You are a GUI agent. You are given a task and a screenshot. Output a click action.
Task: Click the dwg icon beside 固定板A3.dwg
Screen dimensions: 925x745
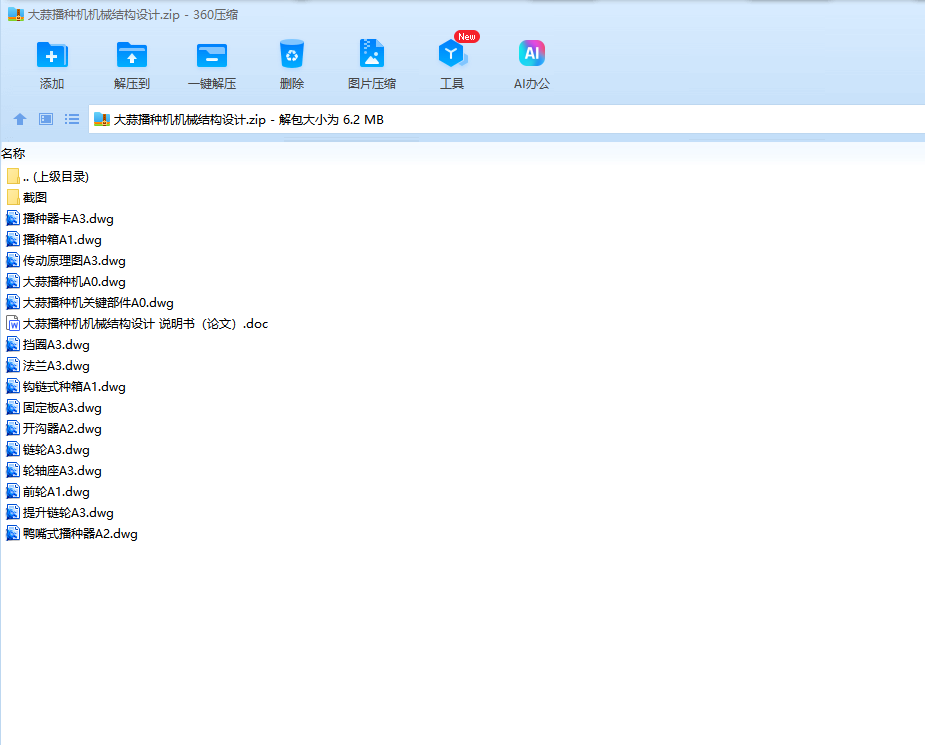tap(13, 408)
